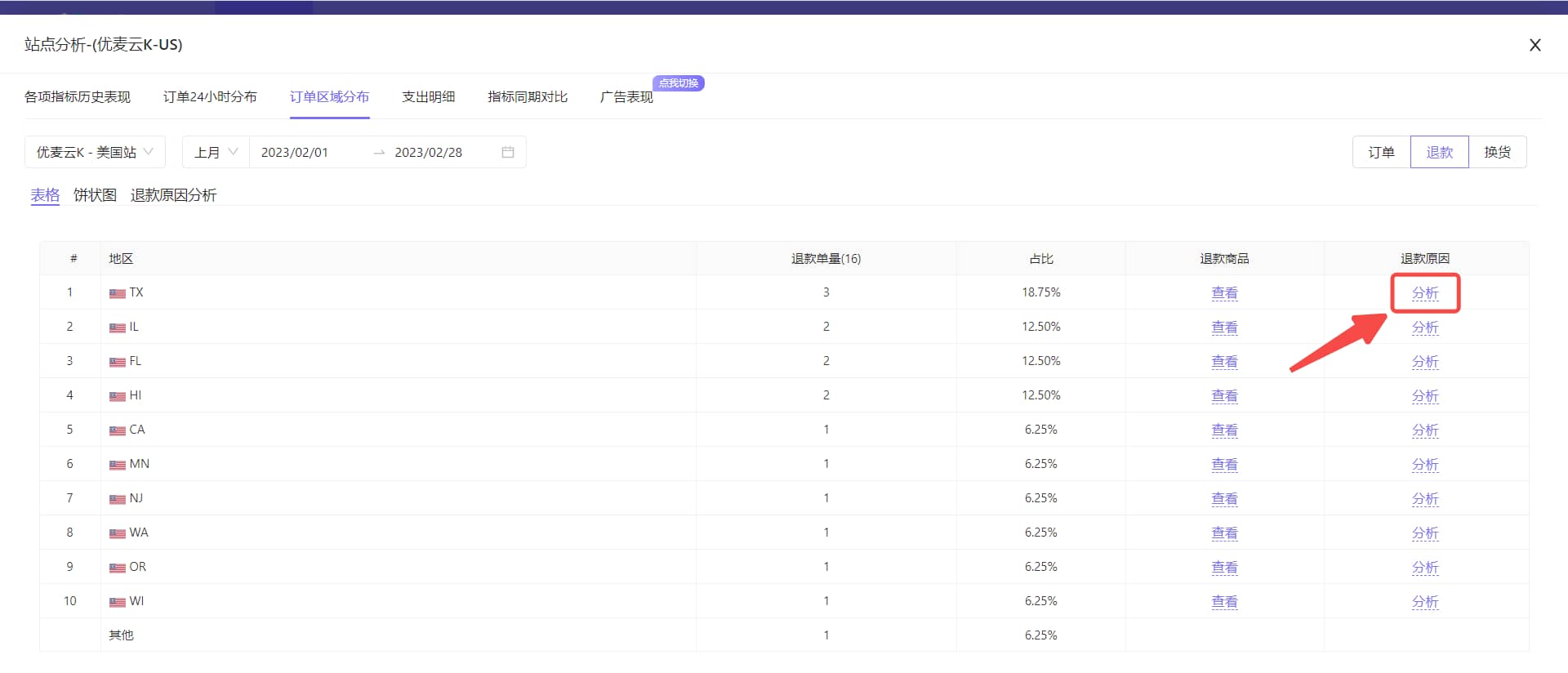This screenshot has width=1568, height=673.
Task: Analyze refund reasons for FL row
Action: coord(1425,361)
